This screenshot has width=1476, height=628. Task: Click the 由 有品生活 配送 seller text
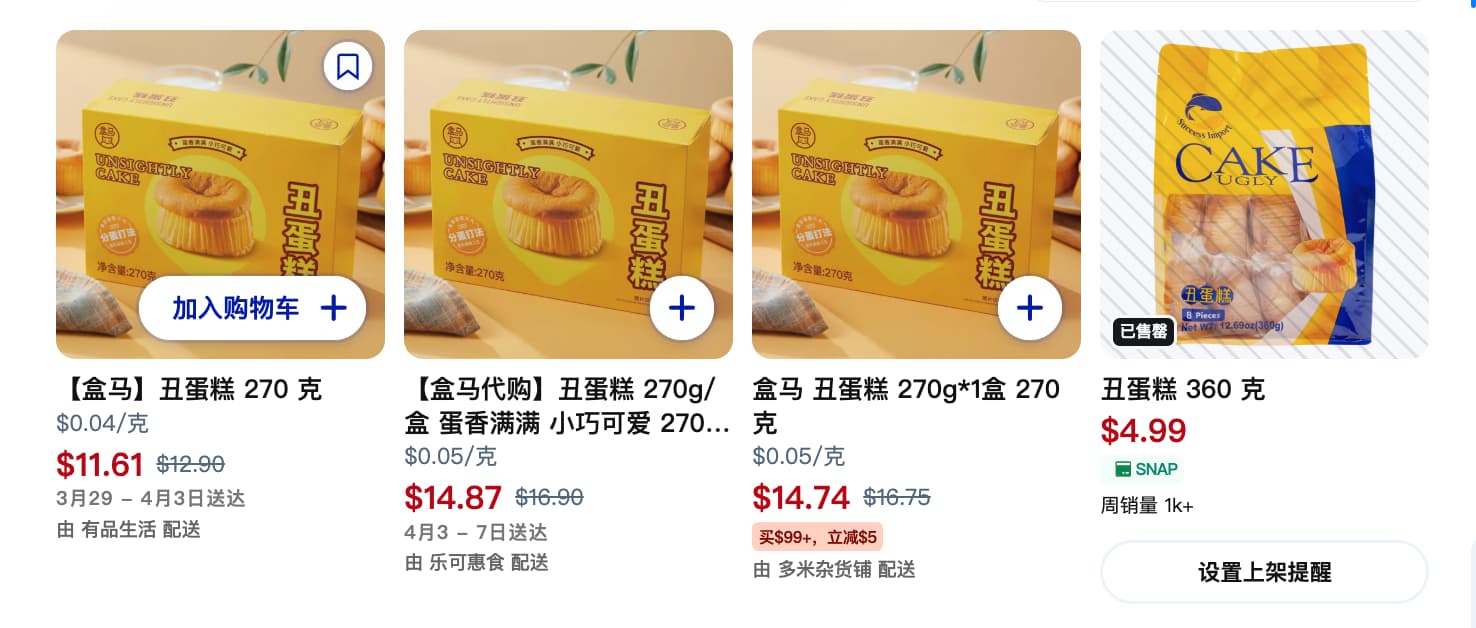click(x=129, y=529)
